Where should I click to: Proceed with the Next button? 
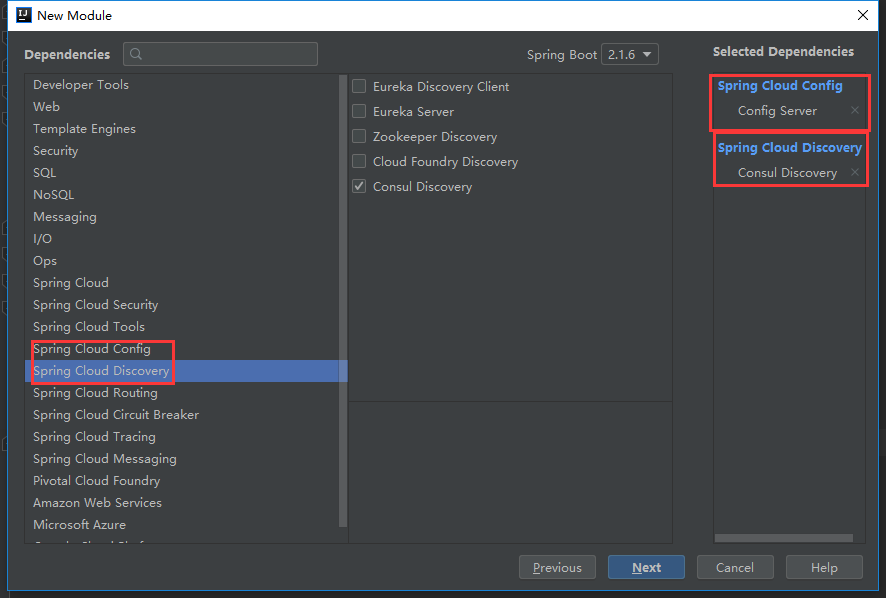(646, 567)
